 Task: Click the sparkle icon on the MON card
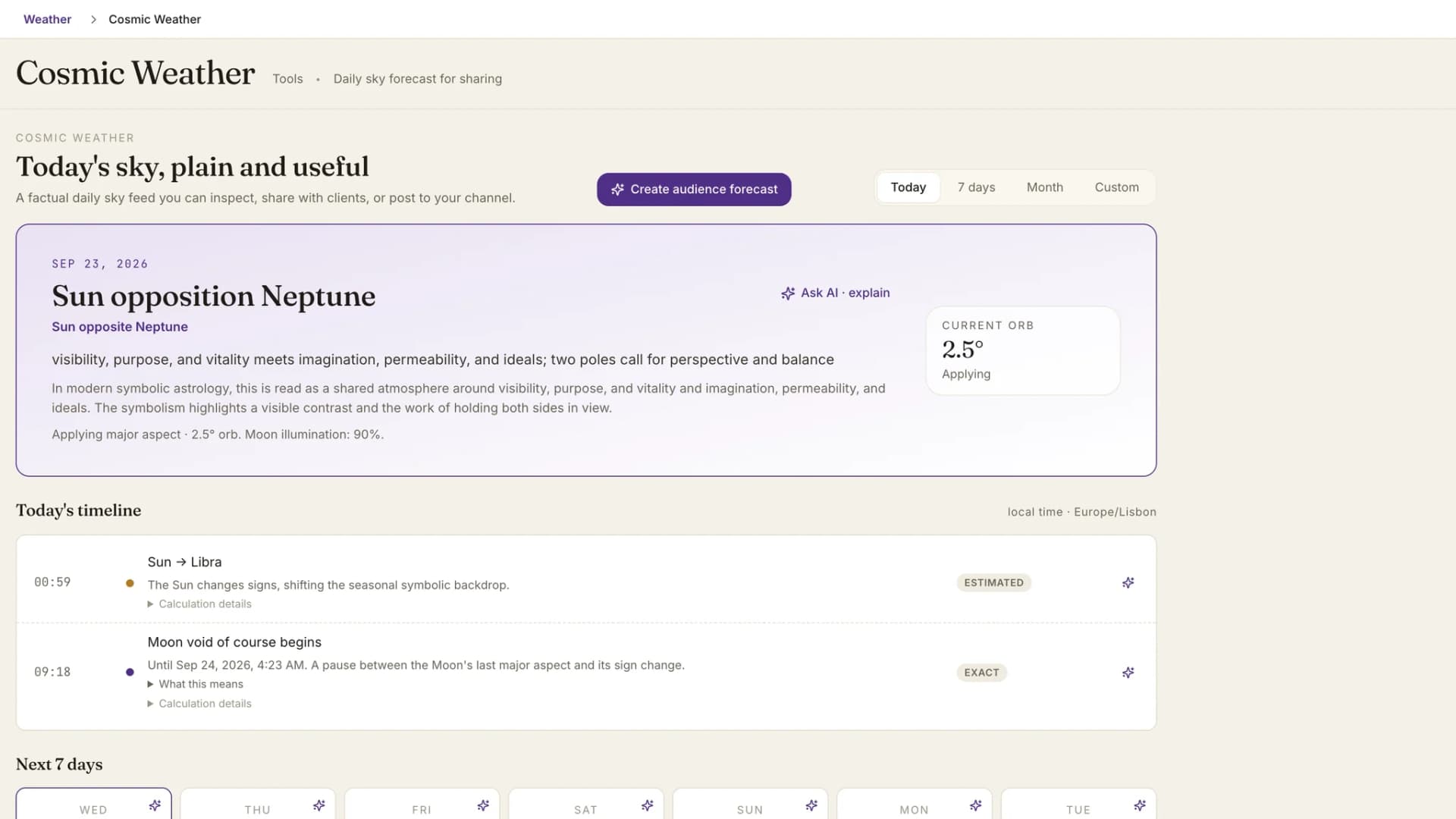pyautogui.click(x=976, y=805)
